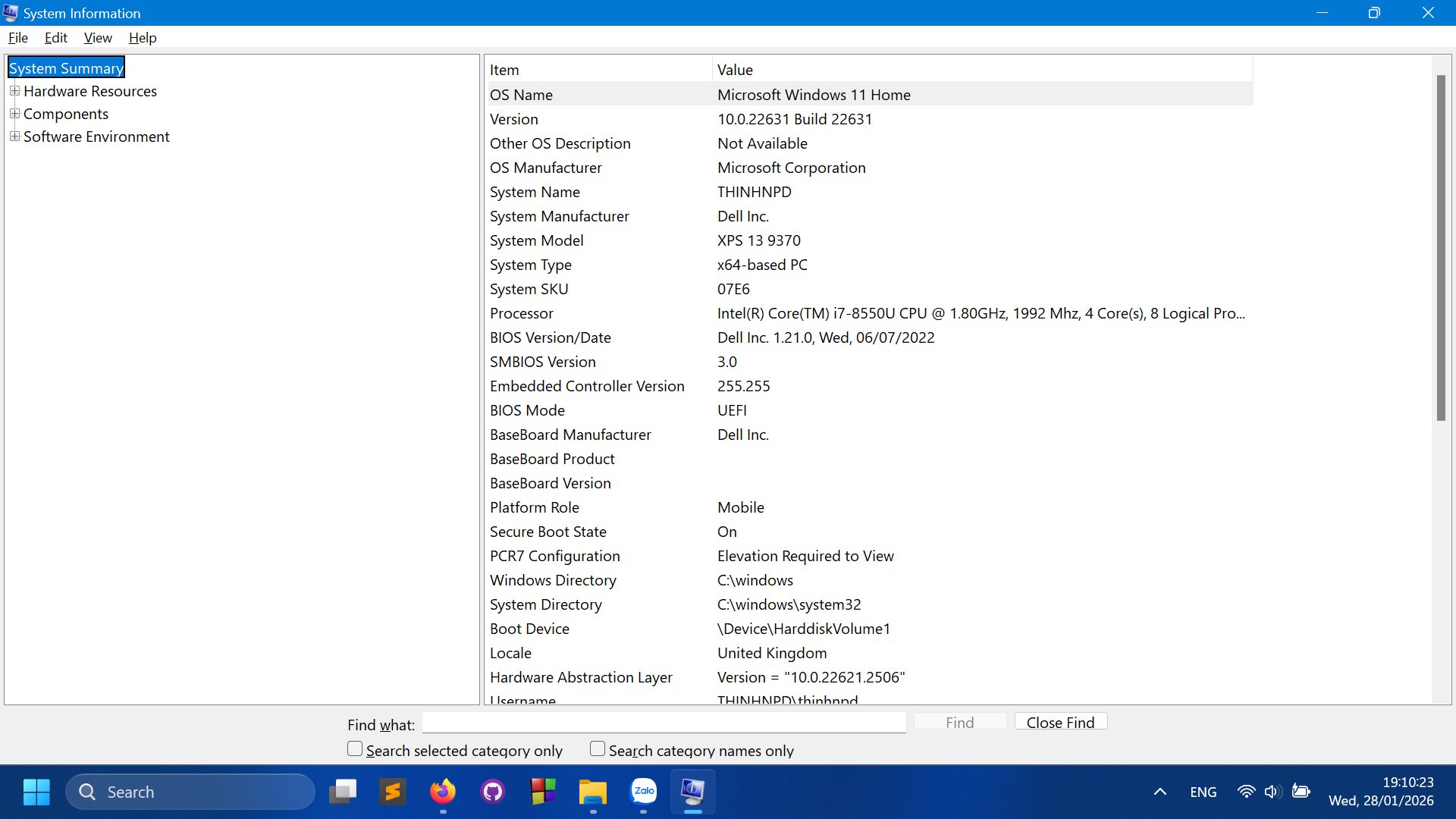Open the Sublime Text taskbar icon
1456x819 pixels.
(392, 792)
